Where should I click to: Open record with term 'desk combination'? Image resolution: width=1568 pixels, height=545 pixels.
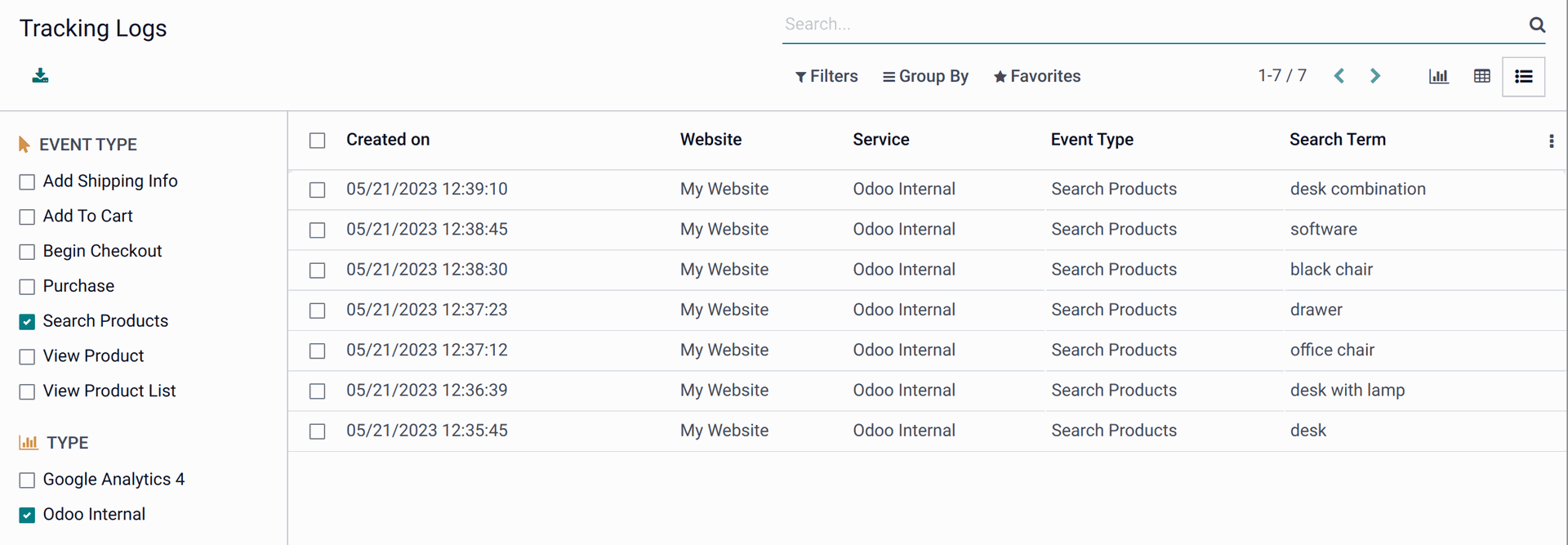click(x=1358, y=189)
